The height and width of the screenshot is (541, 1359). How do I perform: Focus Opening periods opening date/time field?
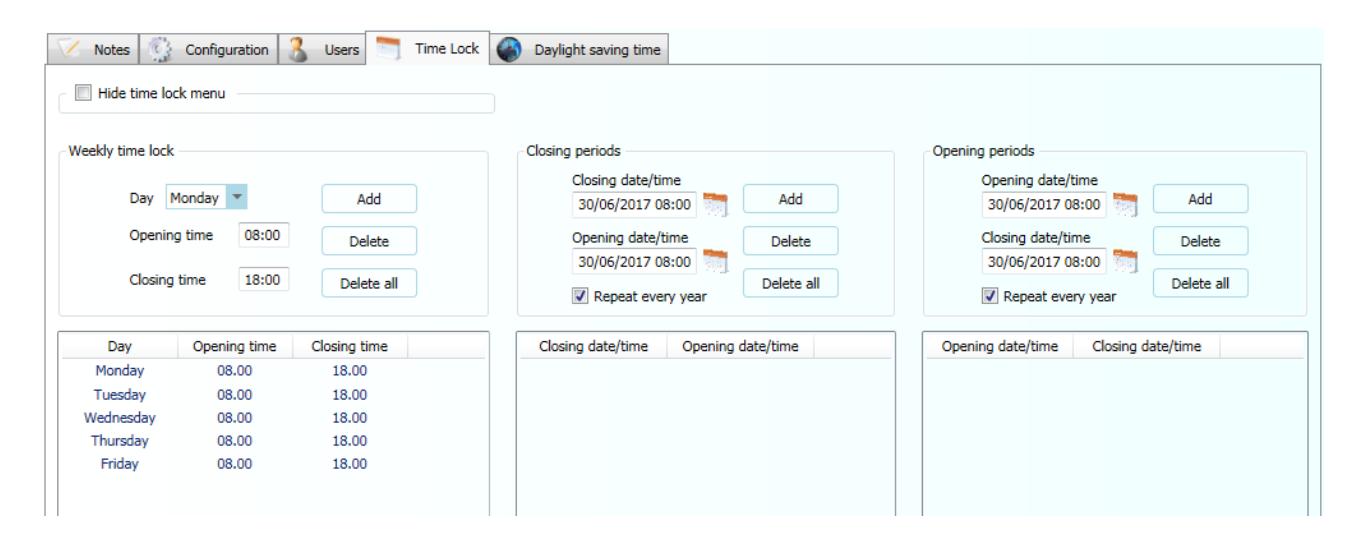(1044, 204)
